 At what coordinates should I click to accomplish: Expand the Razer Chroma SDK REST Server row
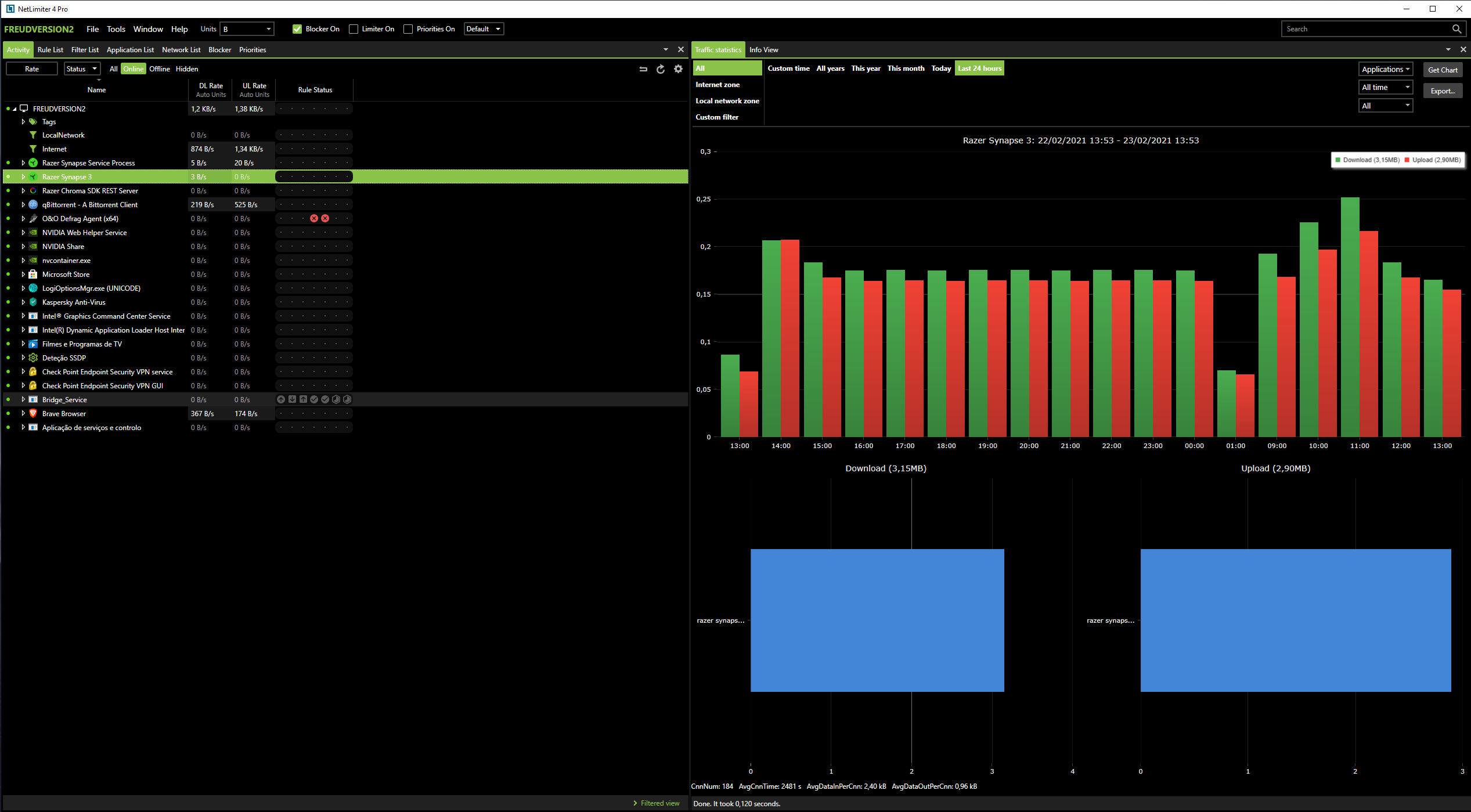coord(23,191)
